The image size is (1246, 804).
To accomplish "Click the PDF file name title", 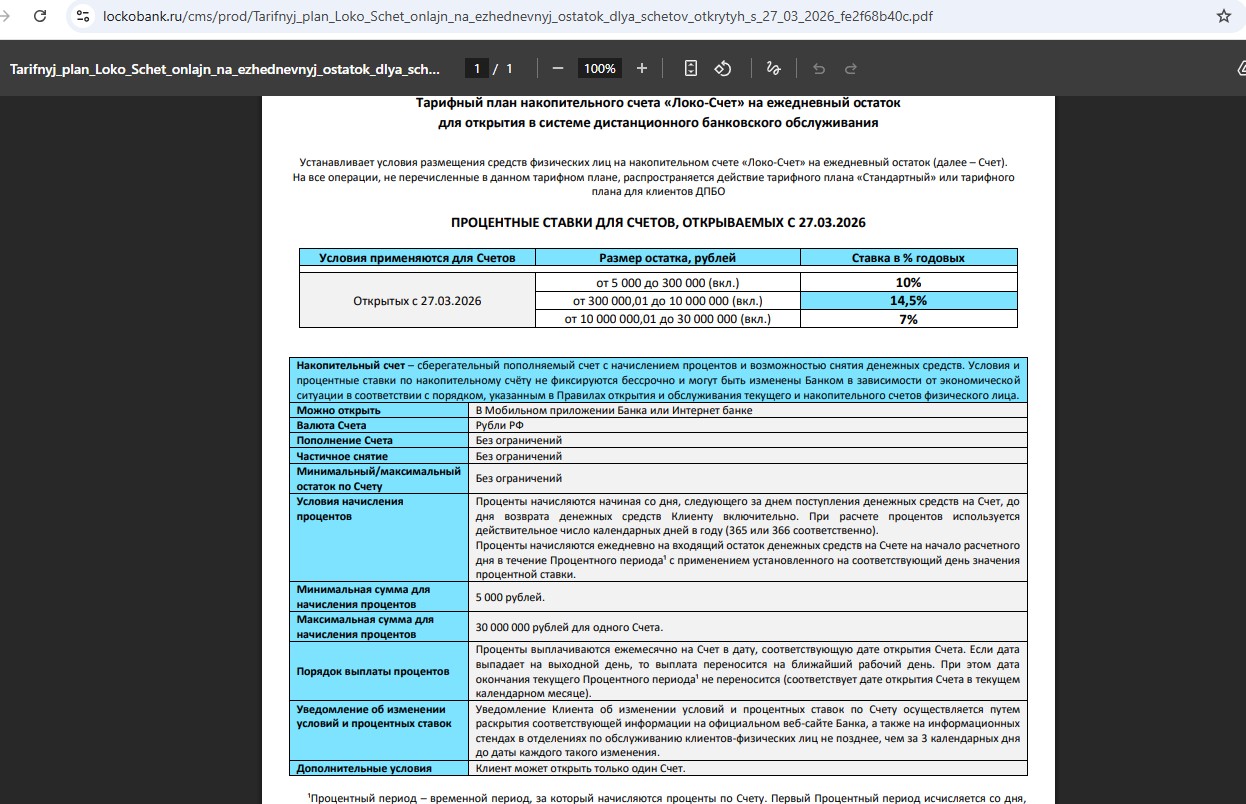I will (225, 69).
